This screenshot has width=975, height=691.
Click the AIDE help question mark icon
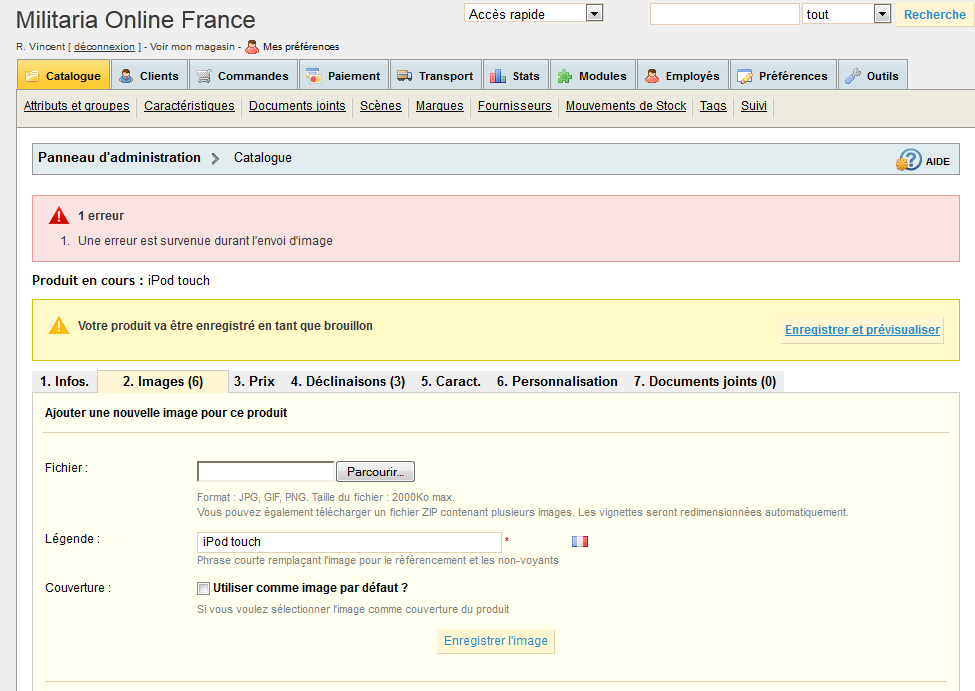point(908,160)
